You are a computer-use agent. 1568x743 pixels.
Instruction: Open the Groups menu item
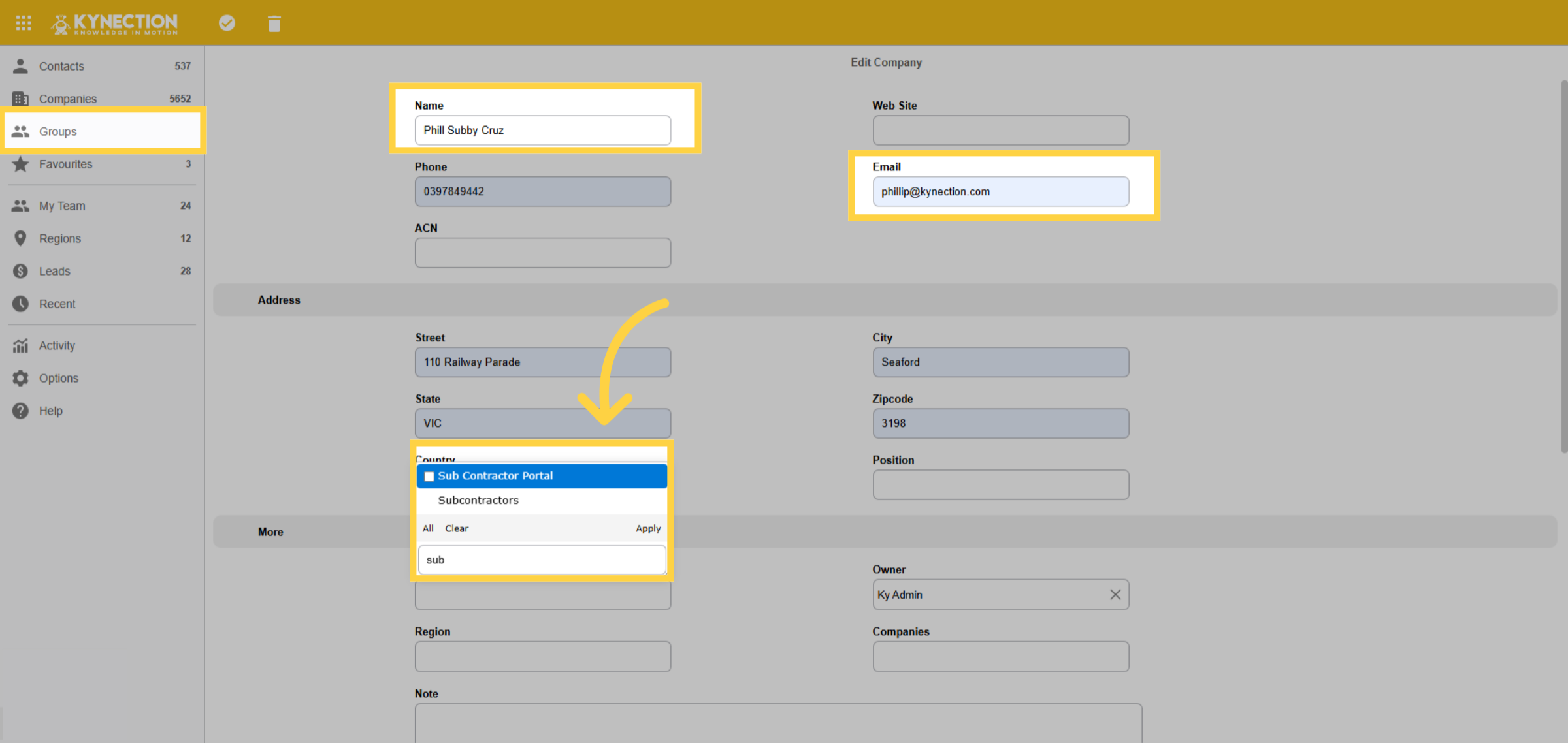point(102,131)
